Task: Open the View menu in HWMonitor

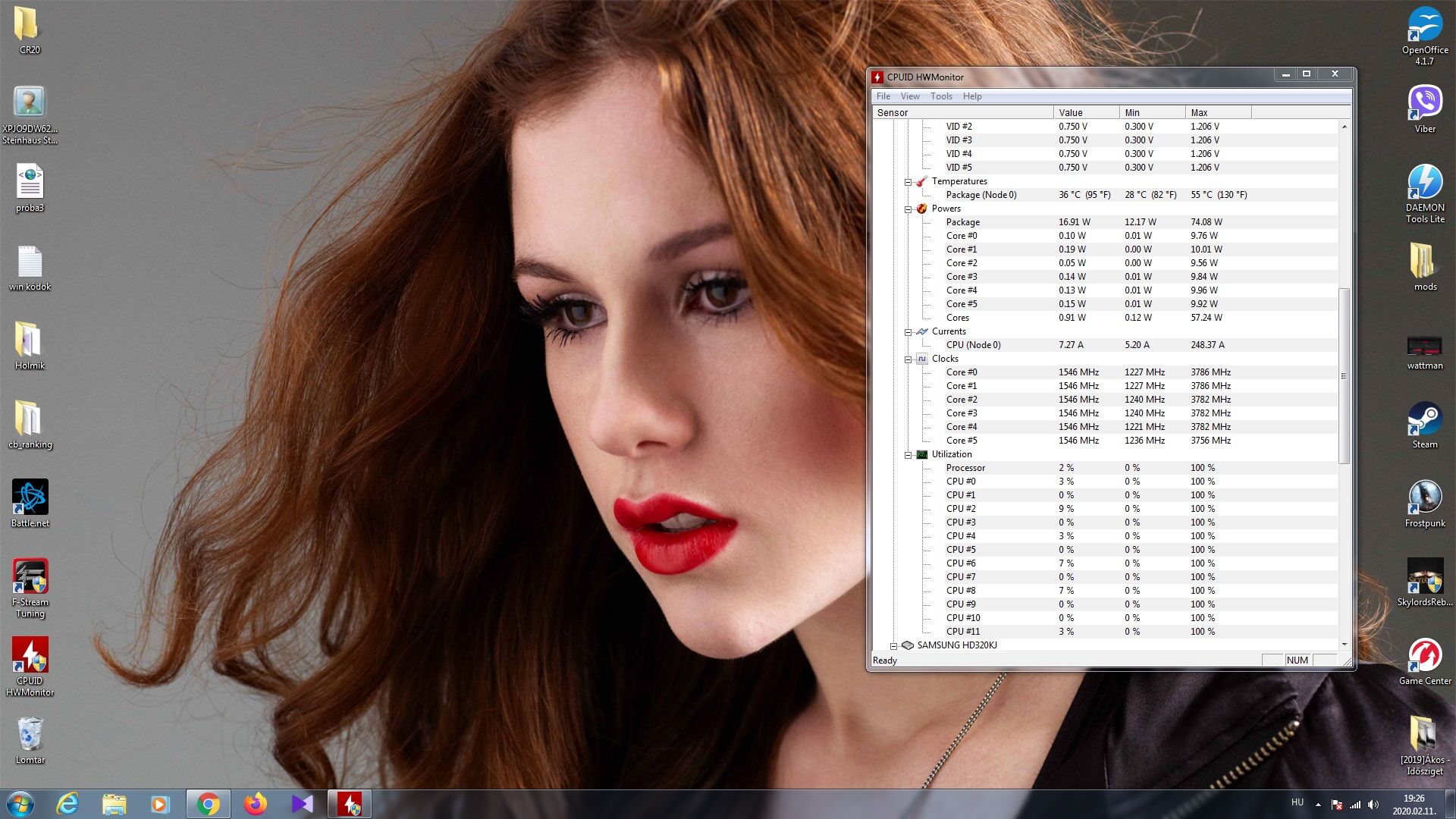Action: point(910,96)
